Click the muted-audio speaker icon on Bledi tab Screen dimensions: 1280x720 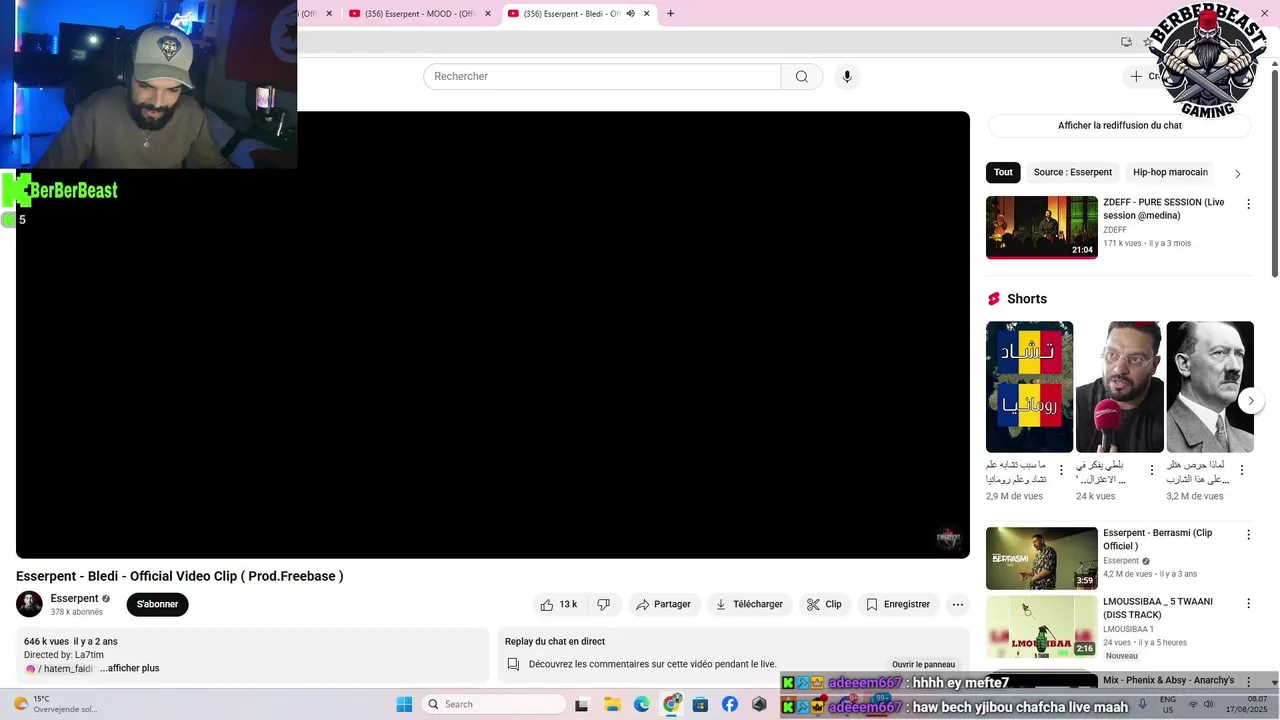tap(630, 14)
